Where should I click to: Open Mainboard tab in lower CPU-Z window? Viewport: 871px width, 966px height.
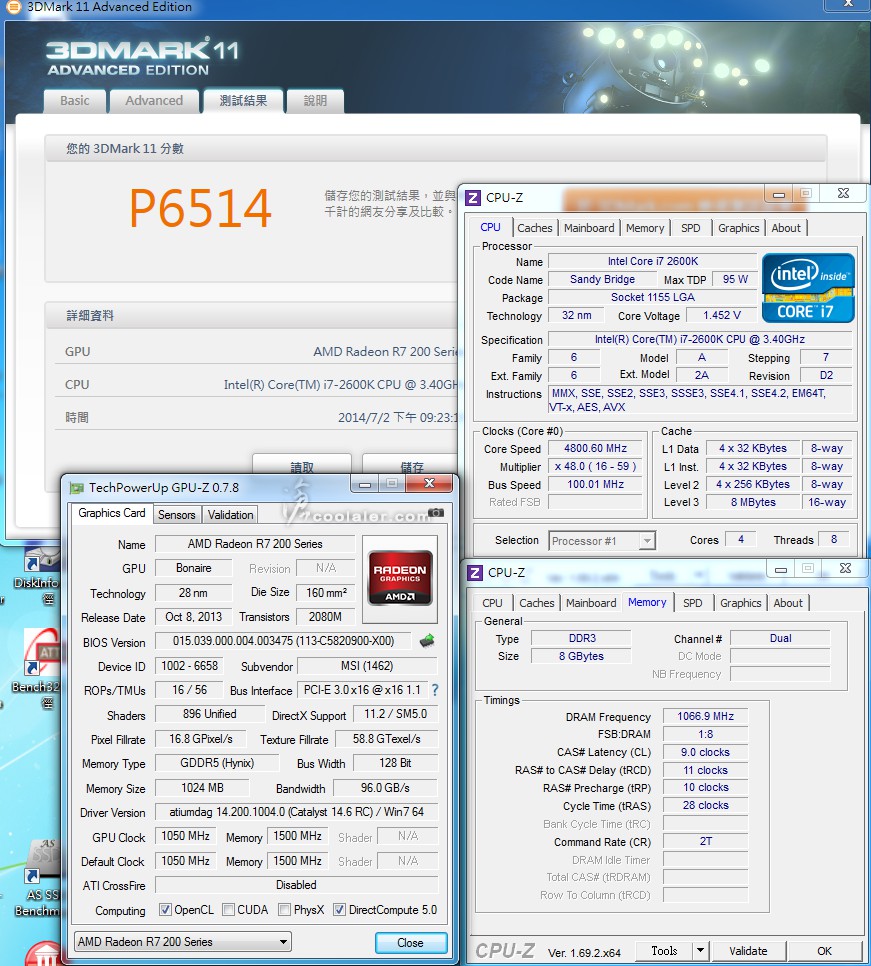(x=591, y=604)
